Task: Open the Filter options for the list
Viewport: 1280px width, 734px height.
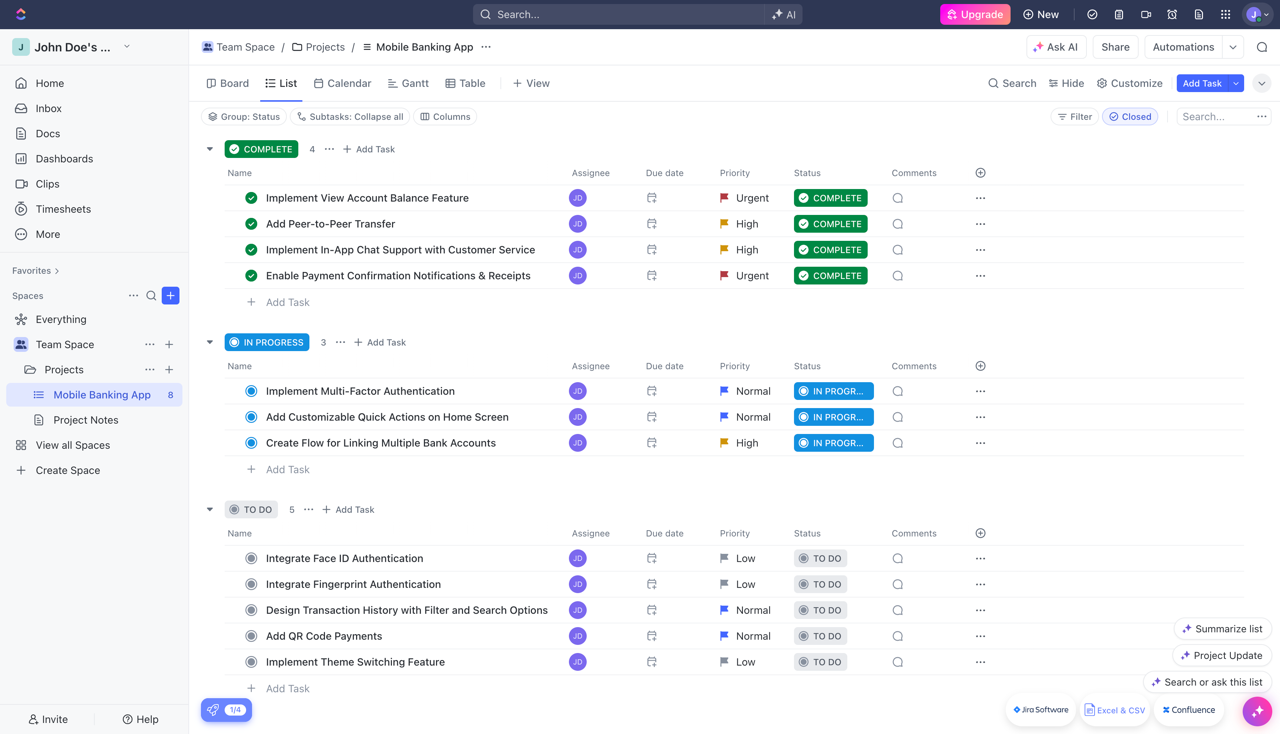Action: click(x=1074, y=116)
